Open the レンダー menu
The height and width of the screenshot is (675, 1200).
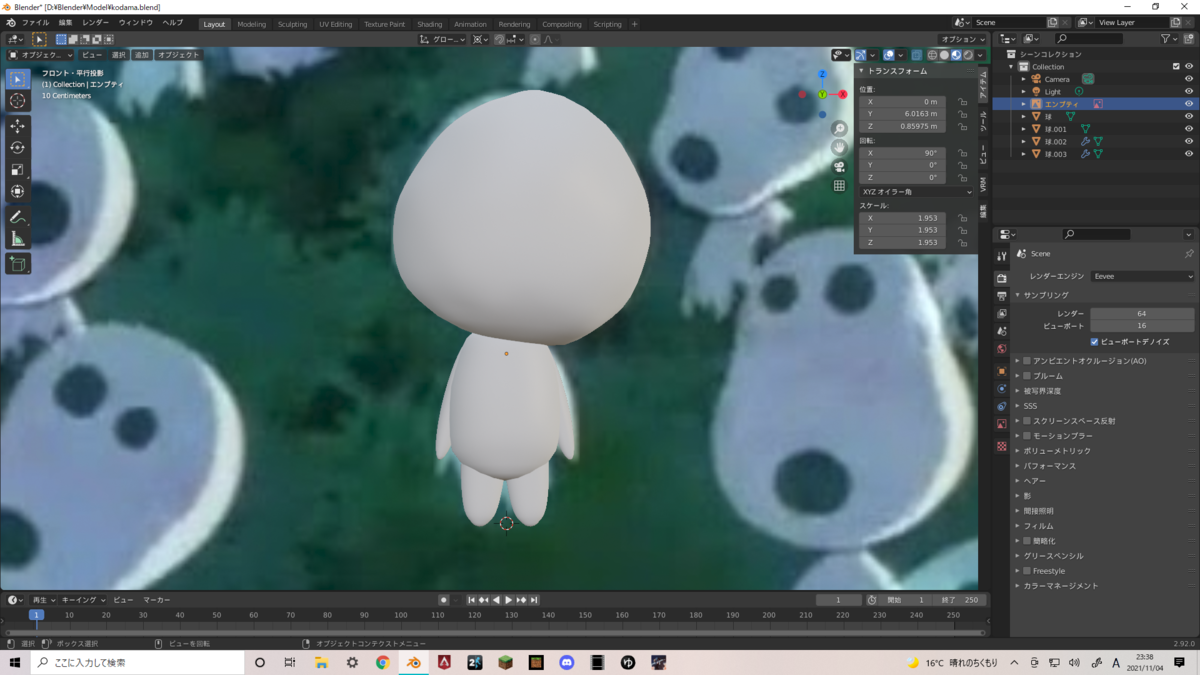pyautogui.click(x=96, y=23)
